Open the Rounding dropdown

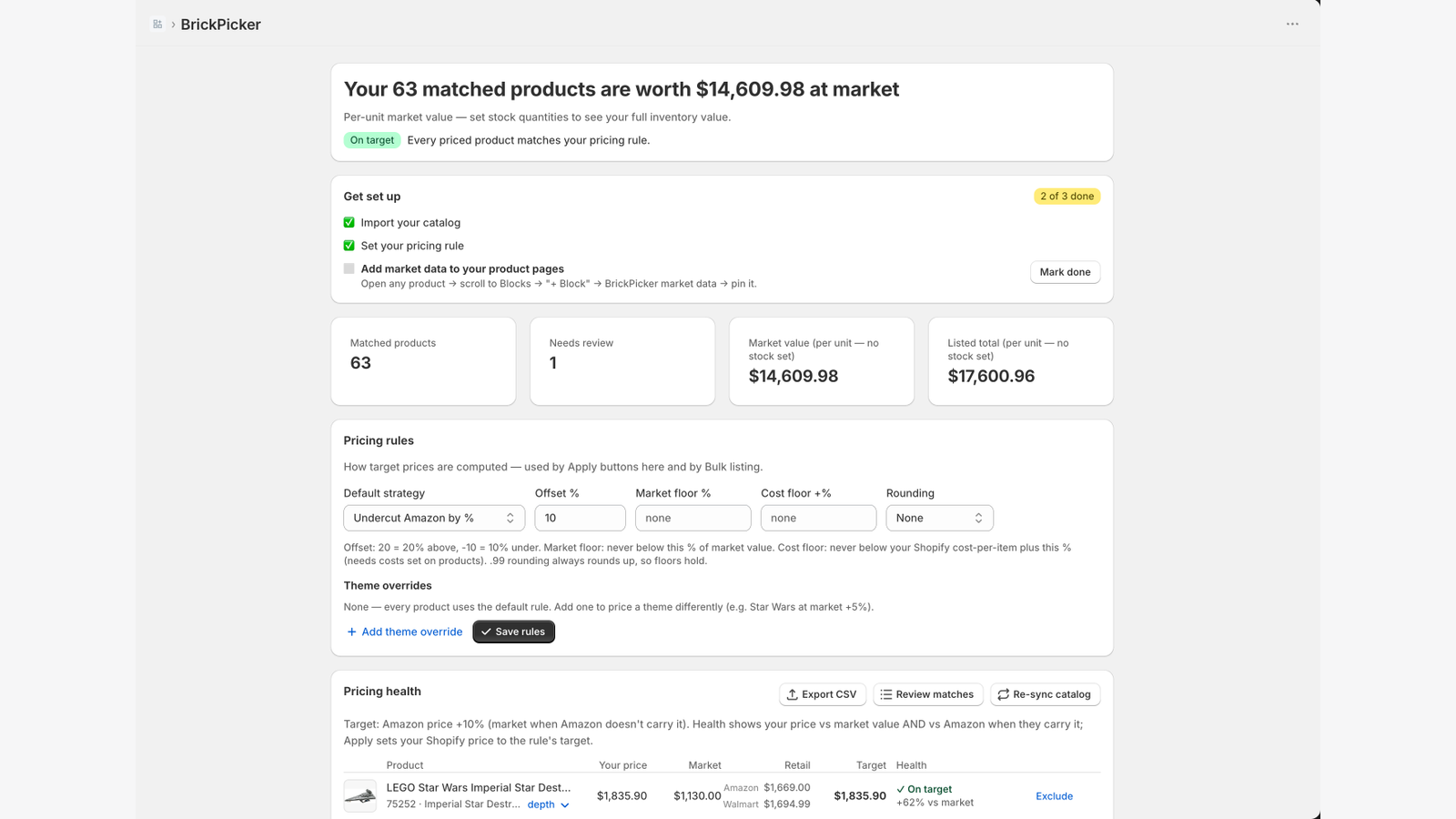click(939, 518)
